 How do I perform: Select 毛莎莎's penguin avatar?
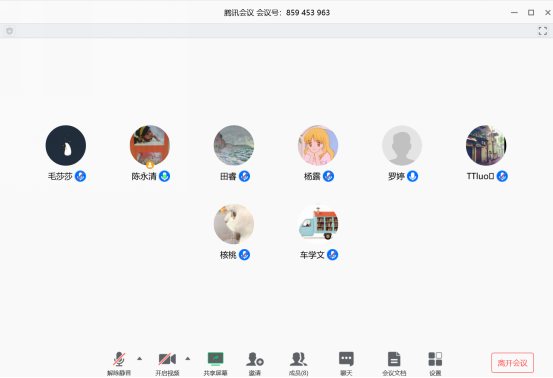point(66,145)
